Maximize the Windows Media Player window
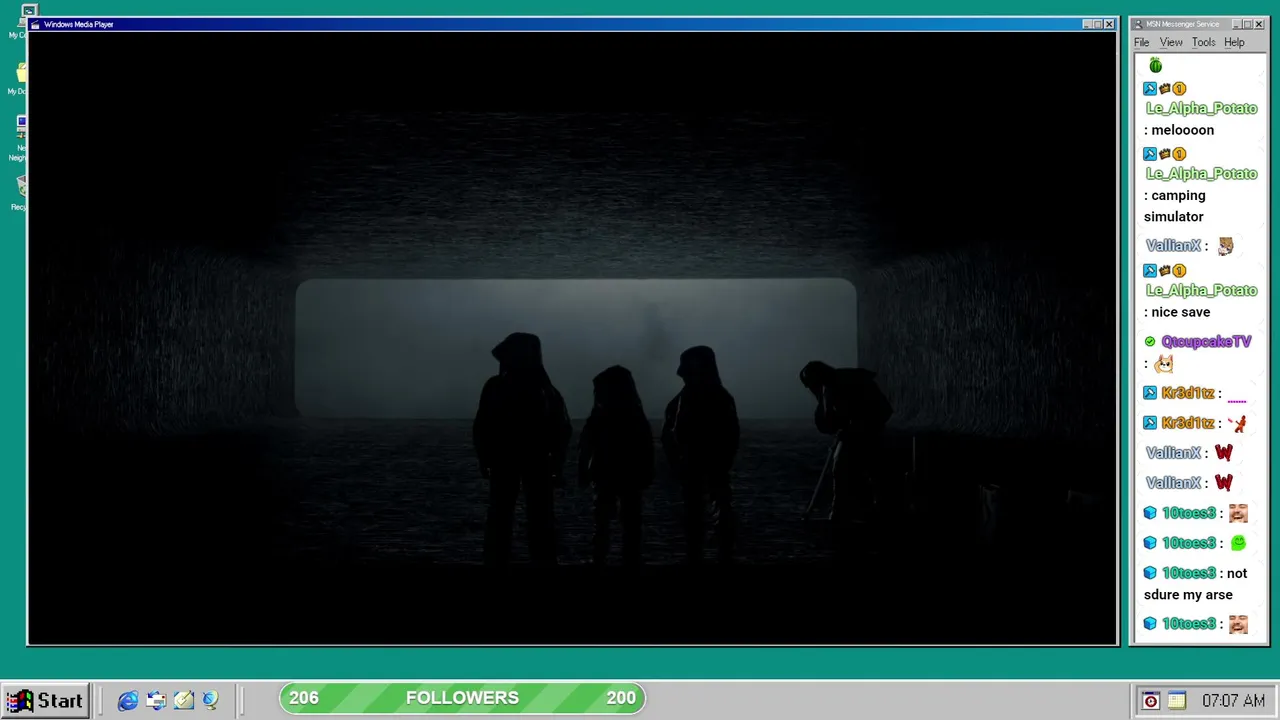The image size is (1280, 720). point(1098,24)
